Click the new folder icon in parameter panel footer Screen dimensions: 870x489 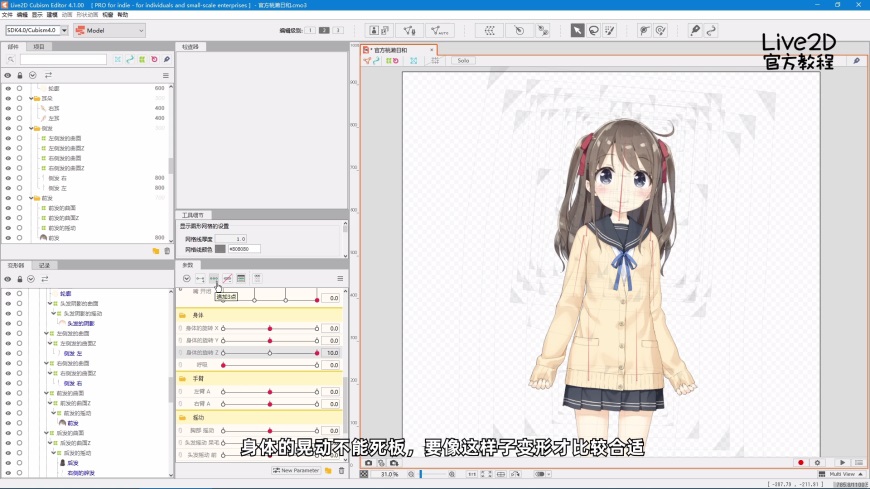pos(328,471)
